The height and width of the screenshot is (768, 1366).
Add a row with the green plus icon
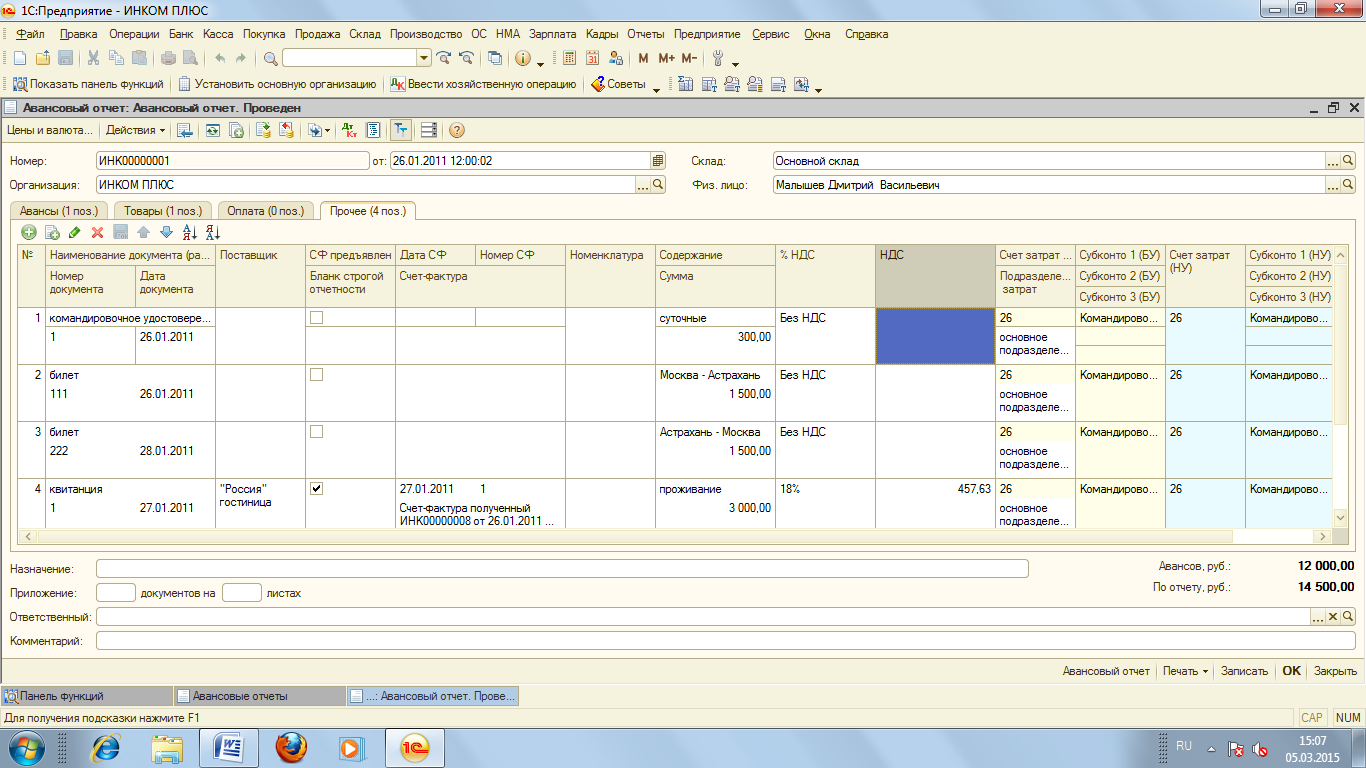29,232
